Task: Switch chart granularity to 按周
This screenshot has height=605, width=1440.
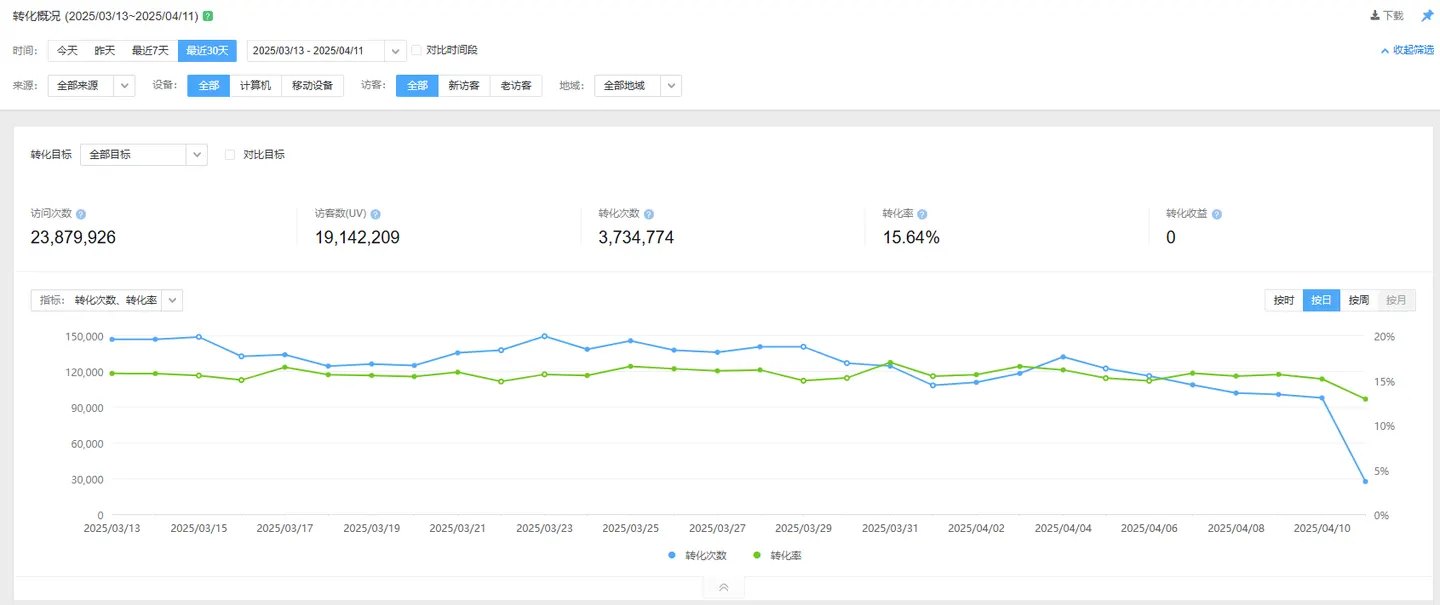Action: [x=1358, y=300]
